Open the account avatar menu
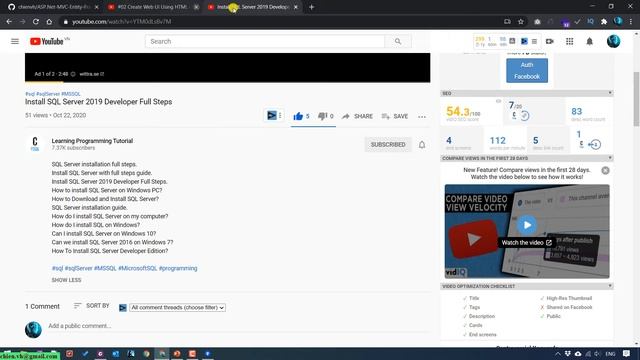Screen dimensions: 640x360 pyautogui.click(x=613, y=41)
